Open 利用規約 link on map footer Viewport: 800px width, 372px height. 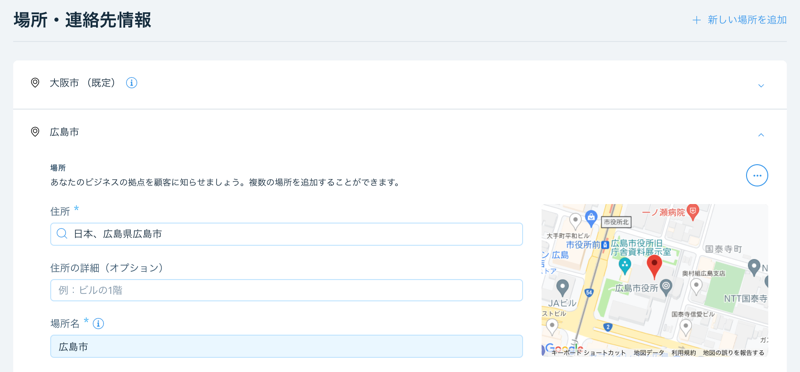[684, 353]
